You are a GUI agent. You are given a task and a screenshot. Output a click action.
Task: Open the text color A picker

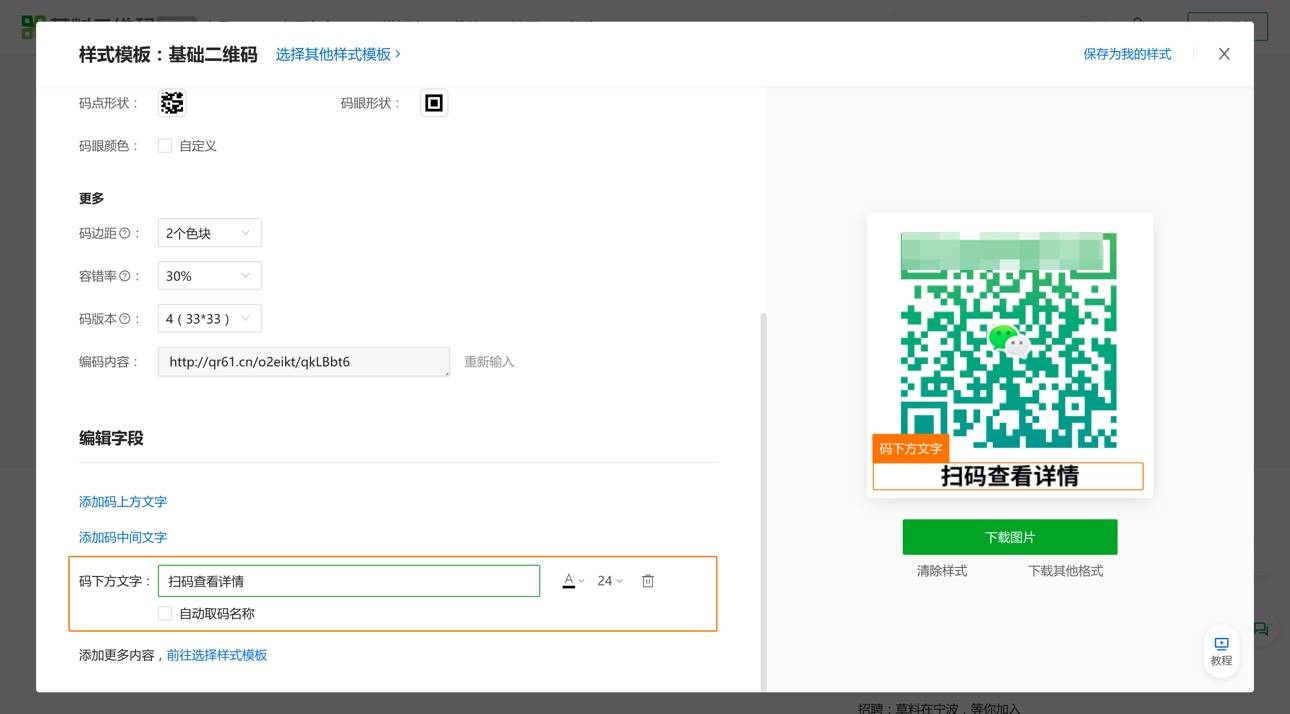point(573,581)
